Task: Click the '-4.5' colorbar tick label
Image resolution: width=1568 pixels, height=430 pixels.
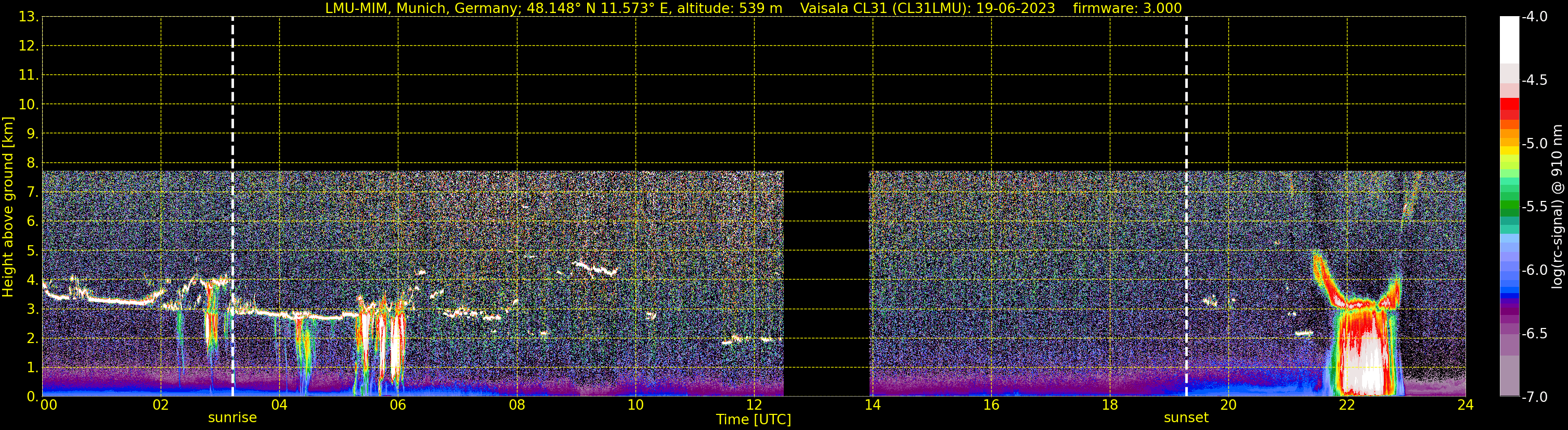Action: pos(1535,80)
